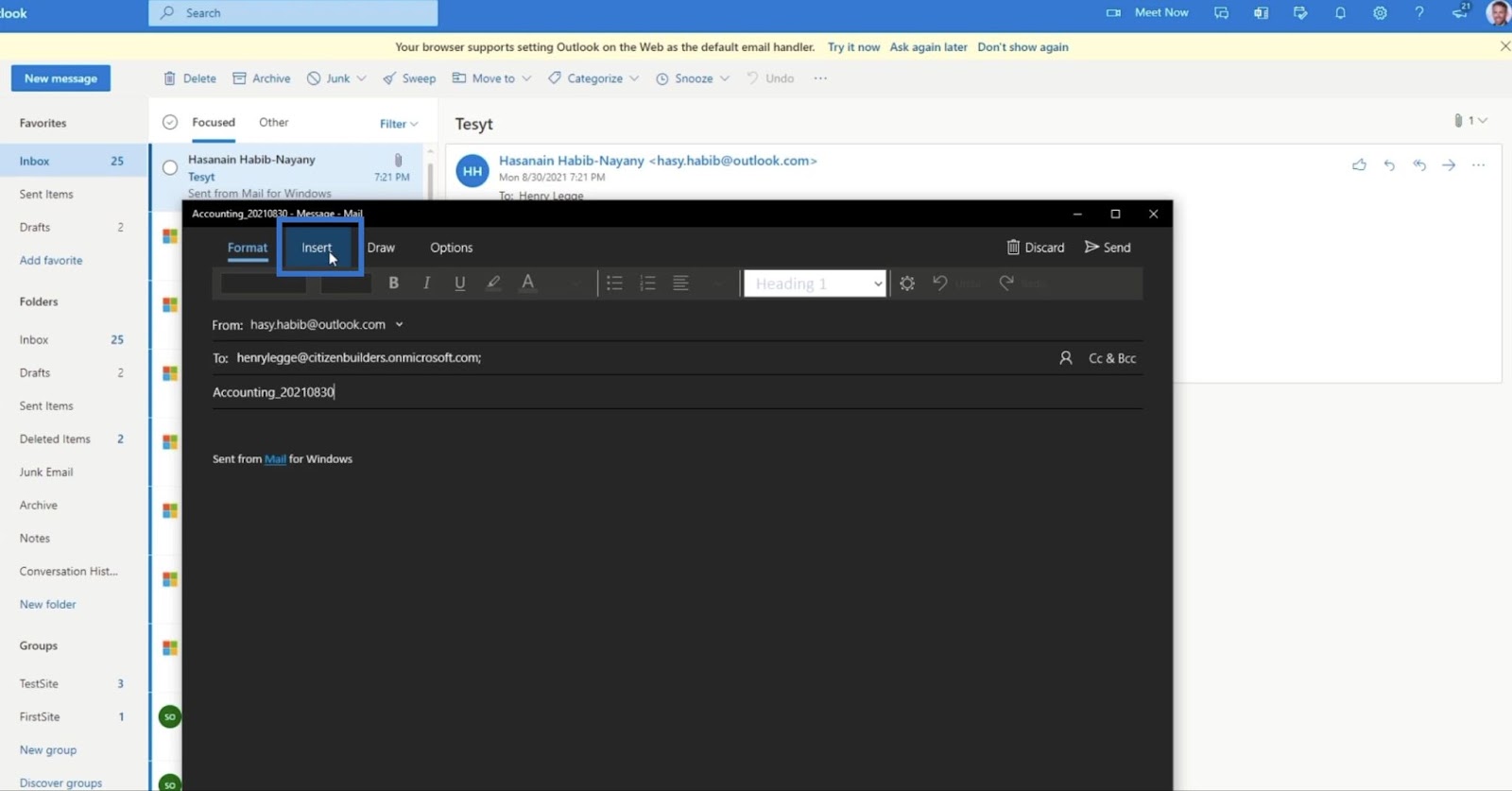Click Ask again later link
This screenshot has height=791, width=1512.
(x=928, y=47)
